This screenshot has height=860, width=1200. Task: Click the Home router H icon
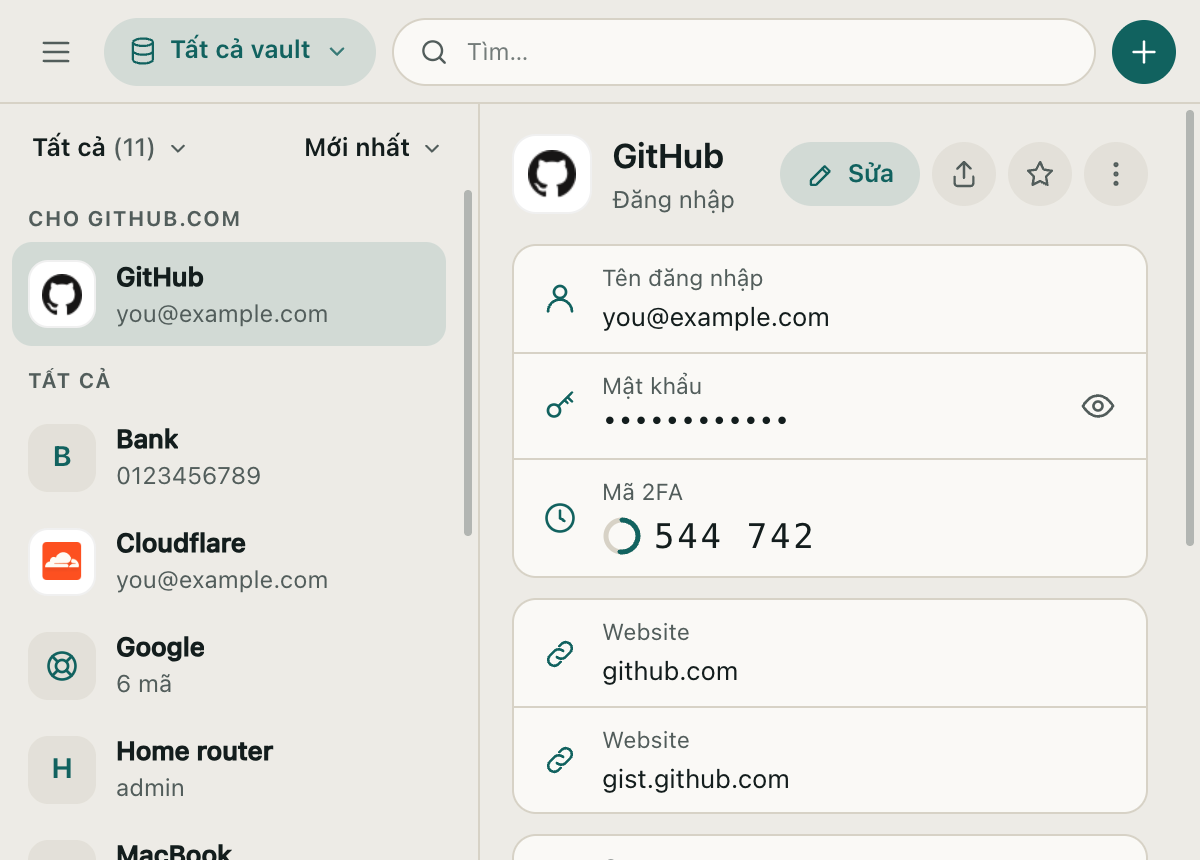point(62,770)
